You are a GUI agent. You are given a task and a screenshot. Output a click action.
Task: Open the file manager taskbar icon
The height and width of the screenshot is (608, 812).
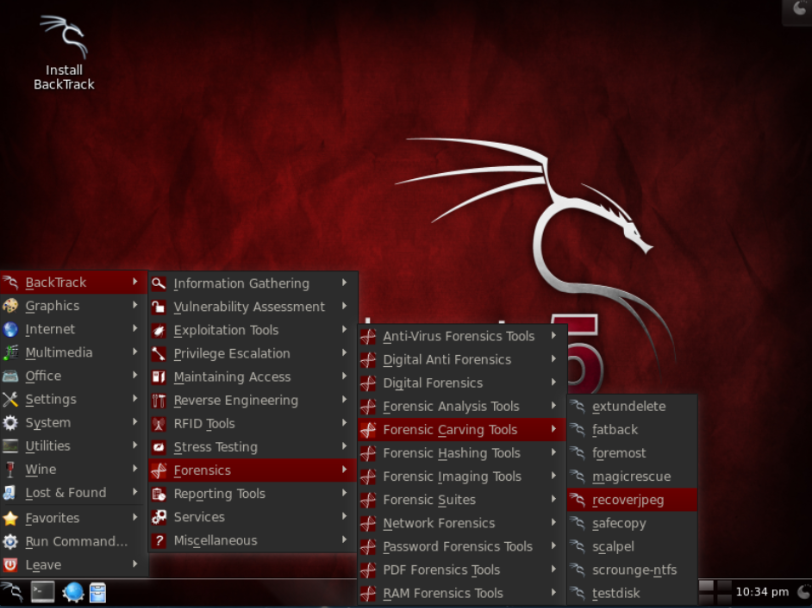[97, 593]
